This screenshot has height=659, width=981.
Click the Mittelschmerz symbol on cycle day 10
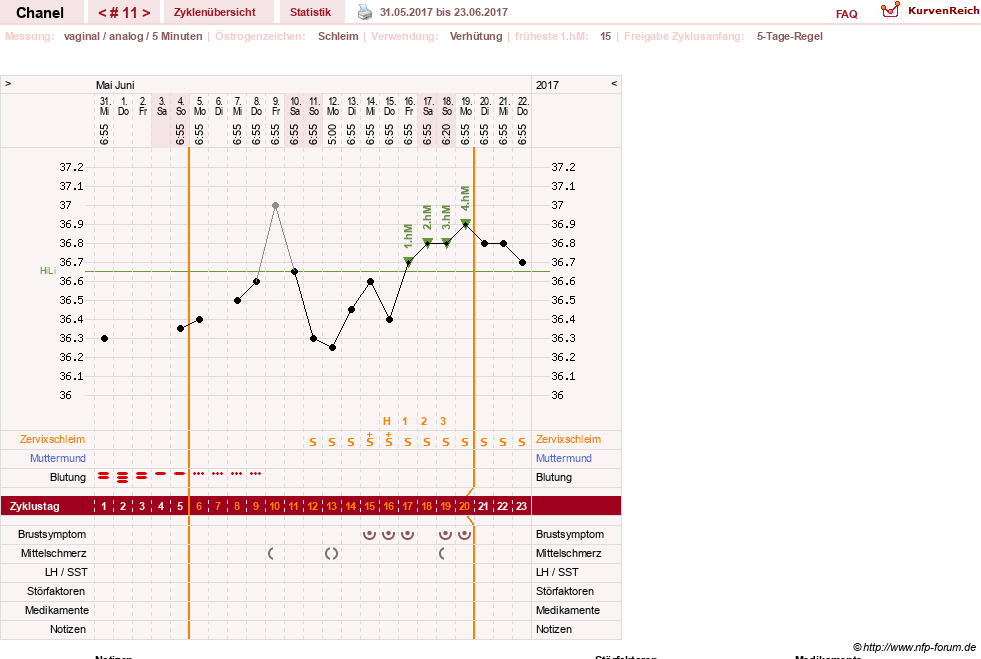271,553
